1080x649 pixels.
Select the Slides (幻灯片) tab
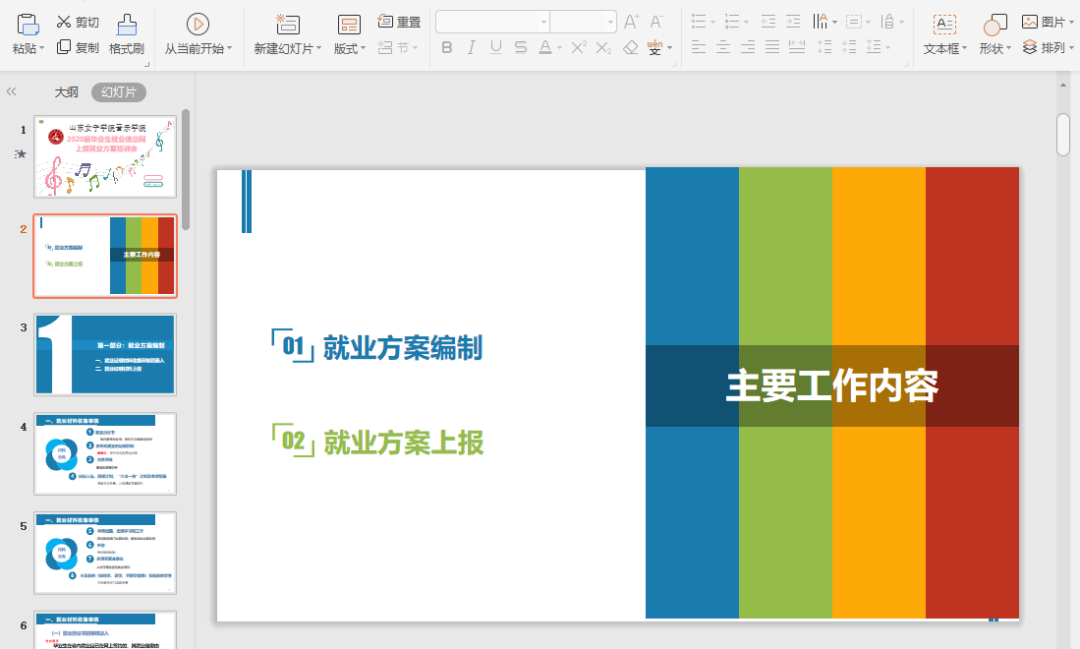click(x=118, y=92)
